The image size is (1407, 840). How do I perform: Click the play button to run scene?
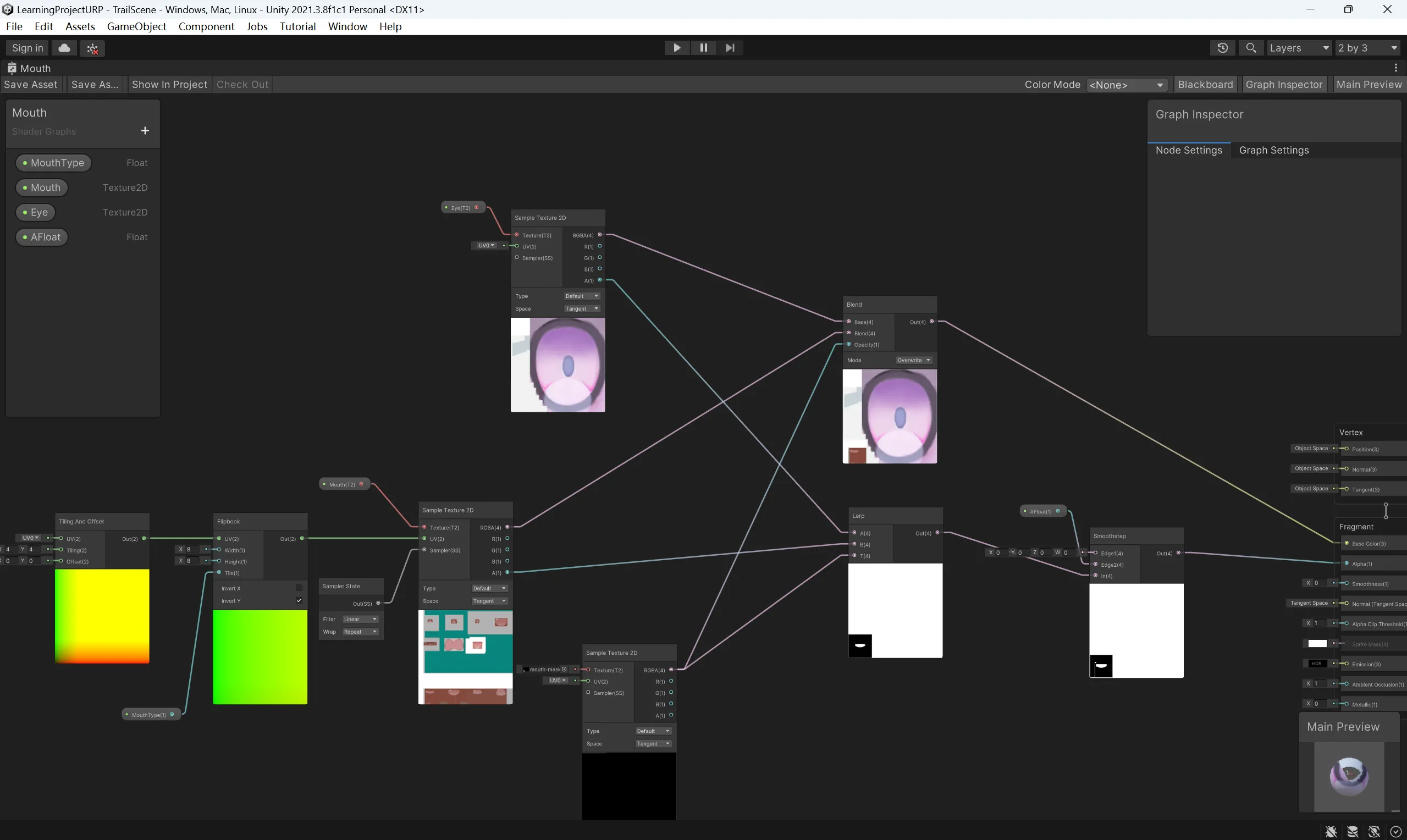coord(676,47)
